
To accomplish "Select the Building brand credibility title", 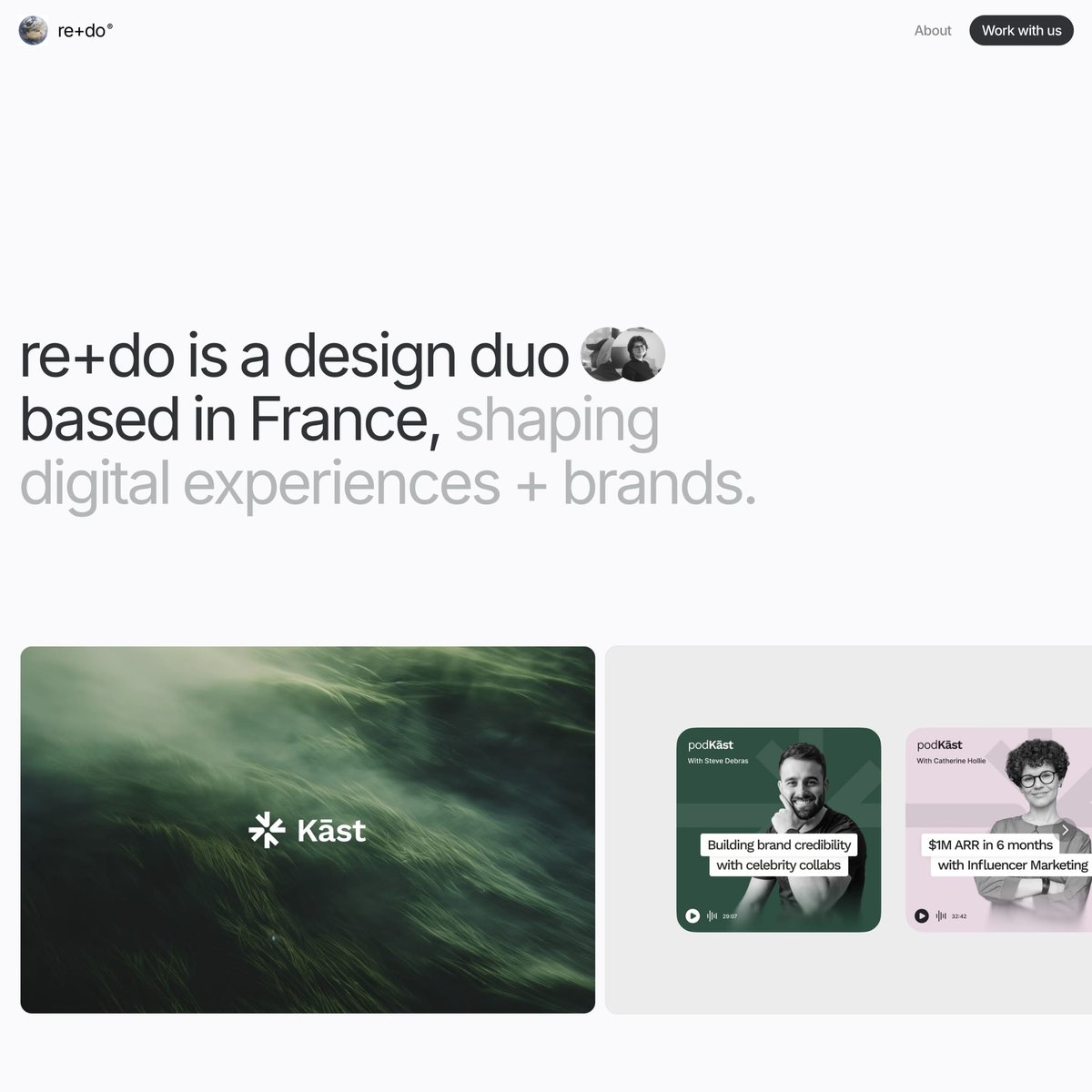I will coord(779,854).
